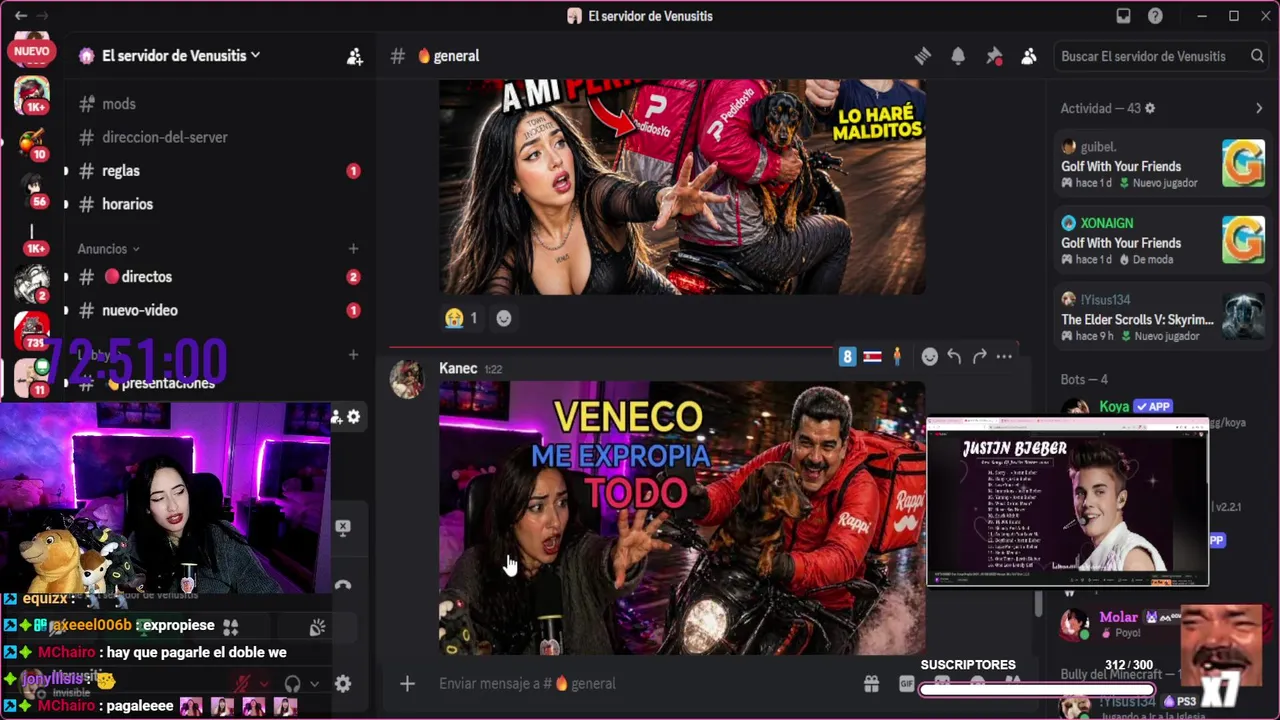Viewport: 1280px width, 720px height.
Task: Click Kanec's avatar
Action: (x=407, y=380)
